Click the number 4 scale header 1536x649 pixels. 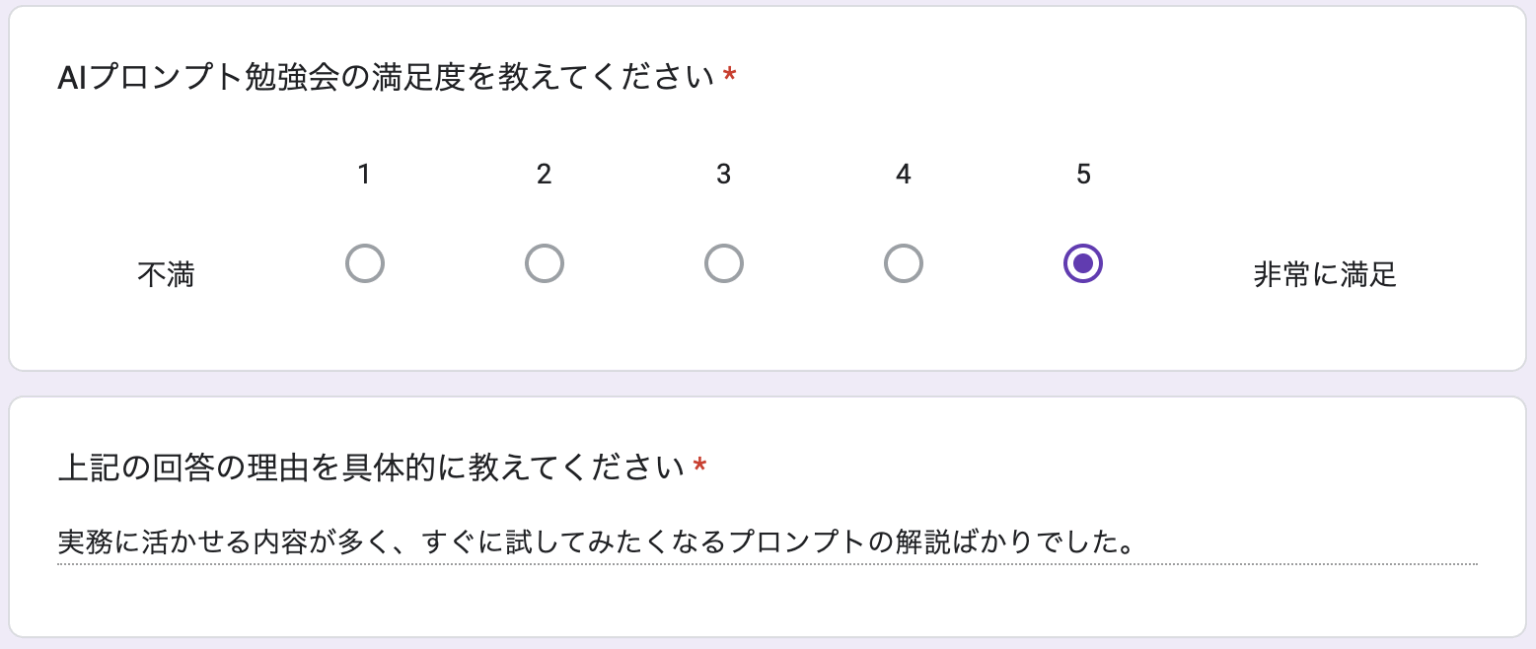pyautogui.click(x=903, y=174)
